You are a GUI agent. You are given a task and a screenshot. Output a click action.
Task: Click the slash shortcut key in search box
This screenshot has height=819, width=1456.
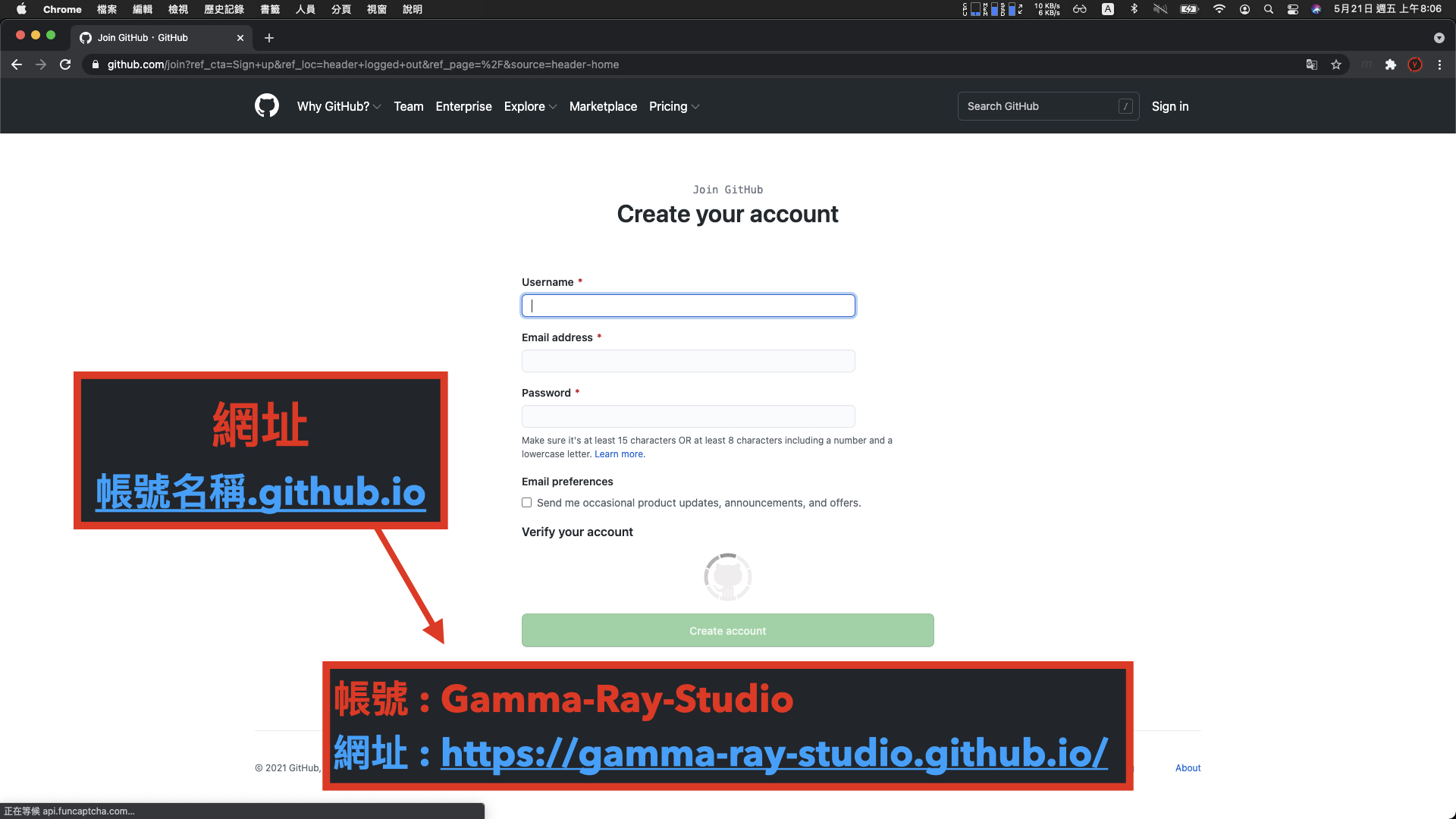1125,106
